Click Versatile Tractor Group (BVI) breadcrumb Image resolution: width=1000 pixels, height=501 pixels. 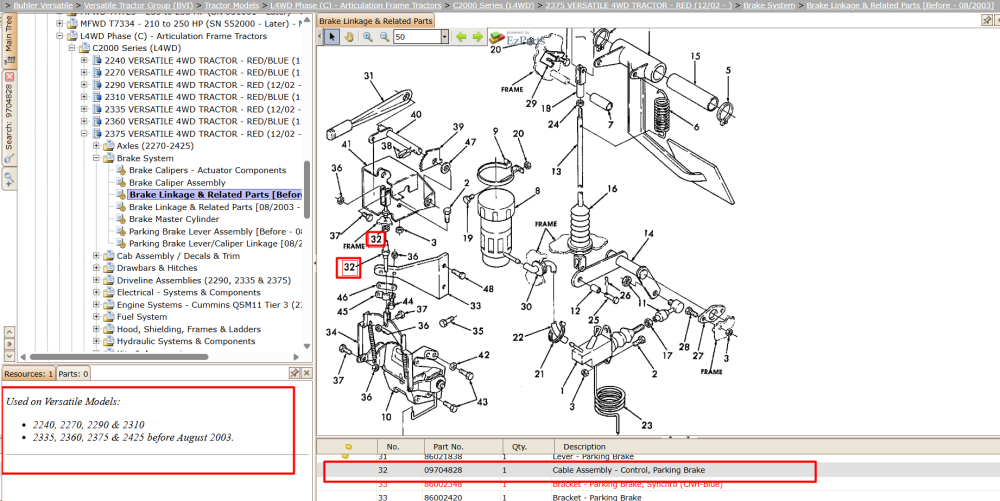pos(139,5)
